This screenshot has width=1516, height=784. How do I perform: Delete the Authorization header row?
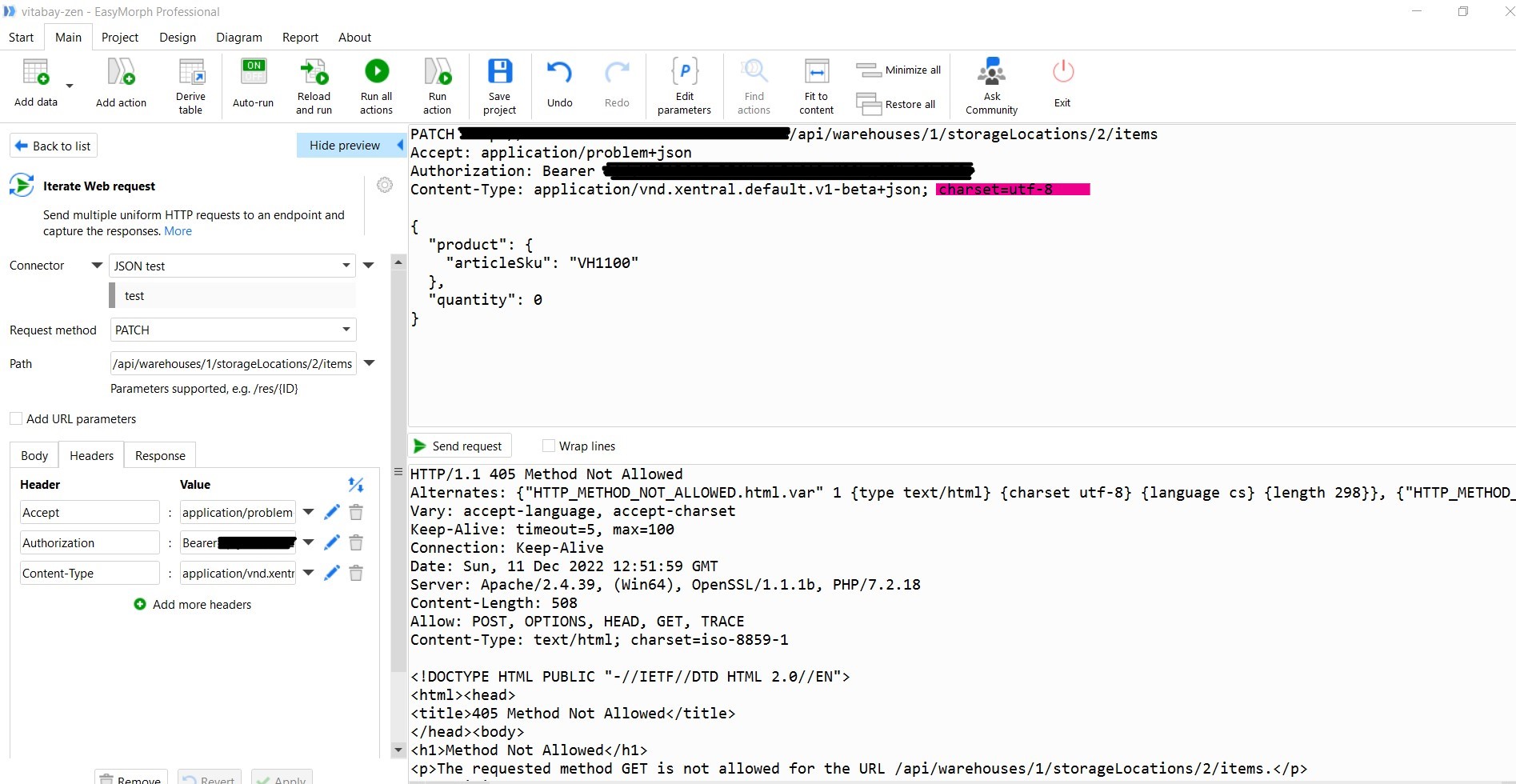pos(356,542)
